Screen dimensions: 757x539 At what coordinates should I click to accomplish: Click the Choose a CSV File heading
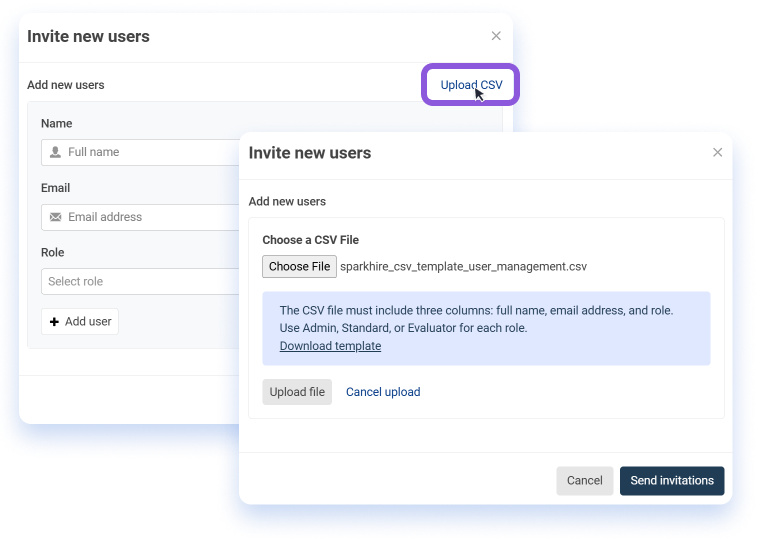coord(310,240)
